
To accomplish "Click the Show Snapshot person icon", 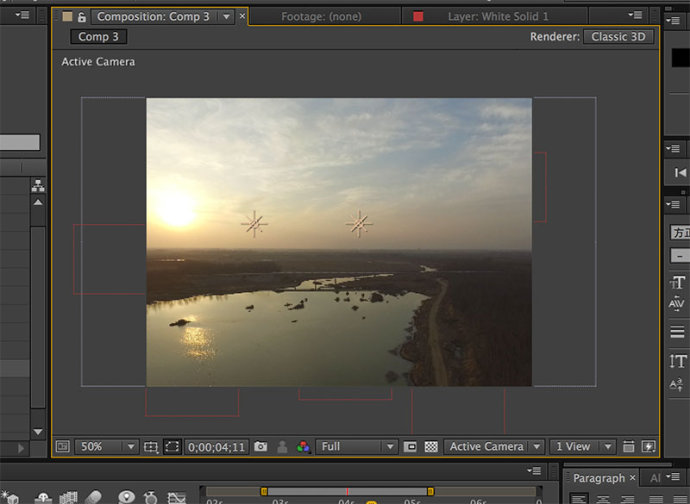I will pos(282,447).
